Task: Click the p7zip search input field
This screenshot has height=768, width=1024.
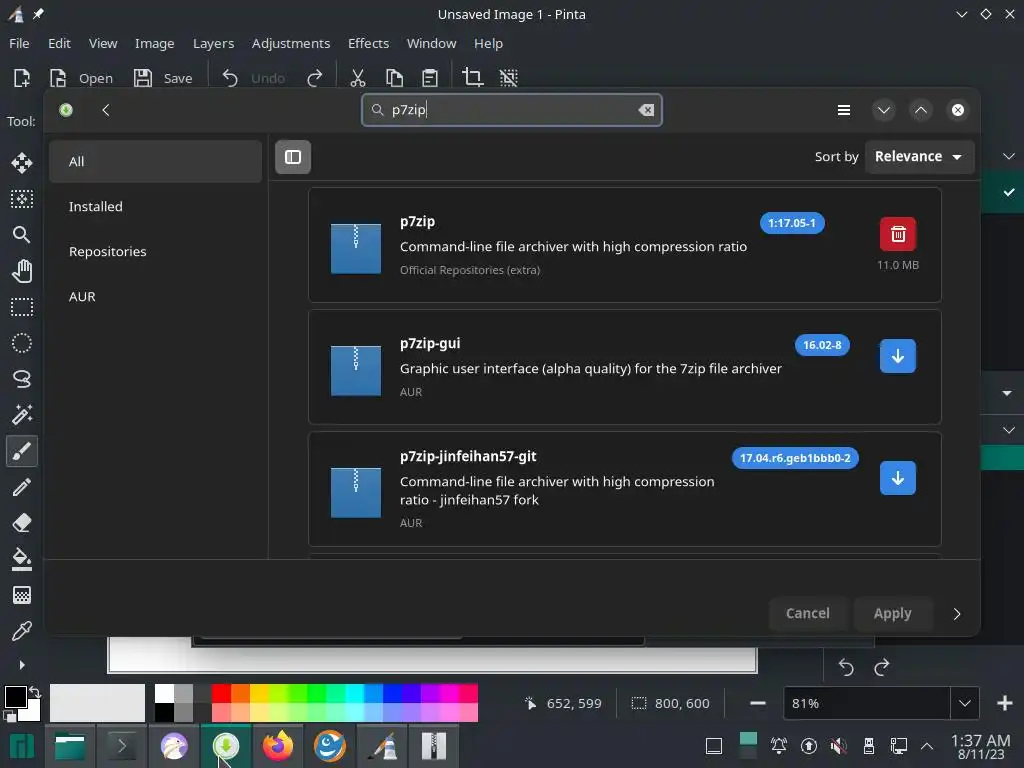Action: point(512,110)
